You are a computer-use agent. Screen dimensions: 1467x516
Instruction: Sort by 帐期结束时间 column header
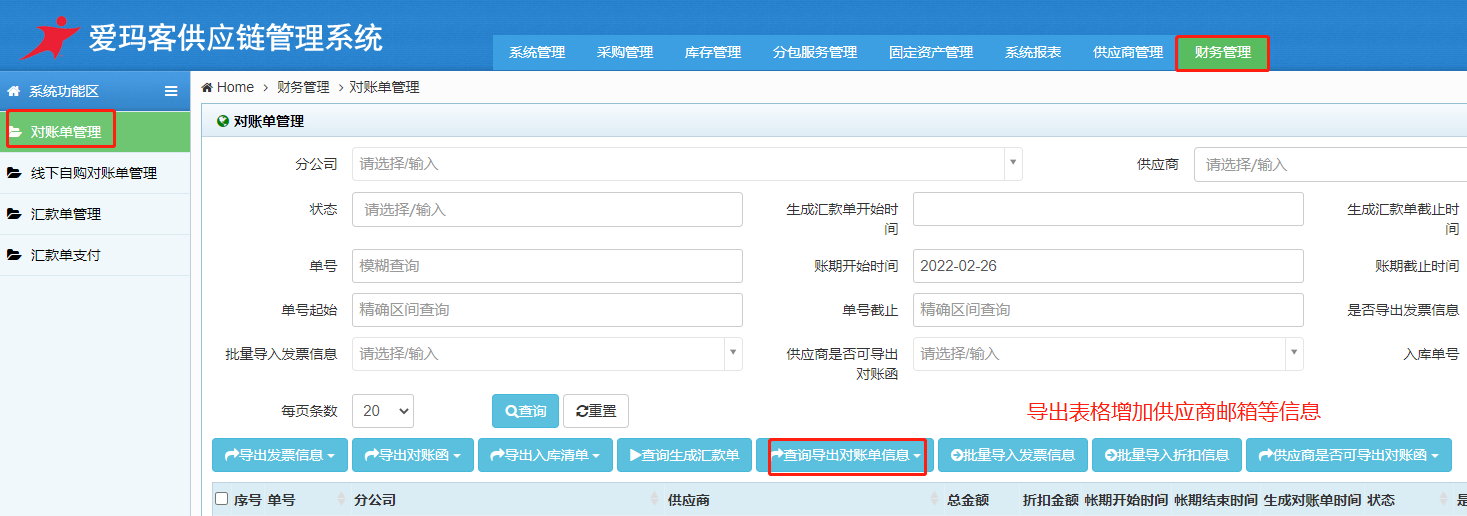(x=1215, y=500)
